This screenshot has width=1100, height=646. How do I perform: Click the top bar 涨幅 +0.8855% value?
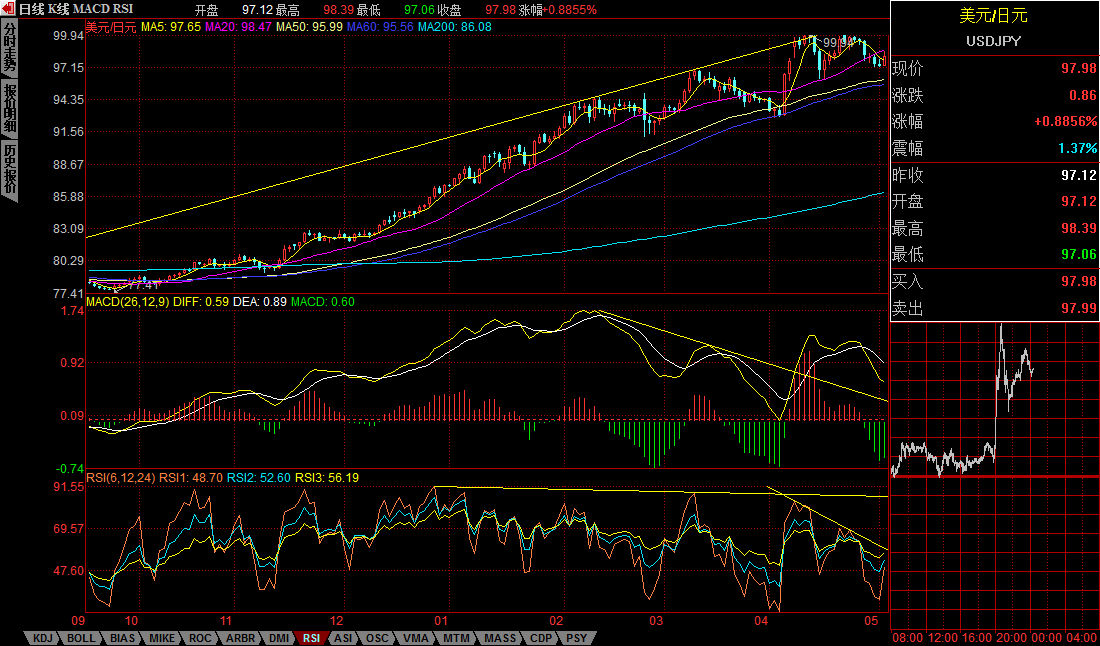(558, 10)
